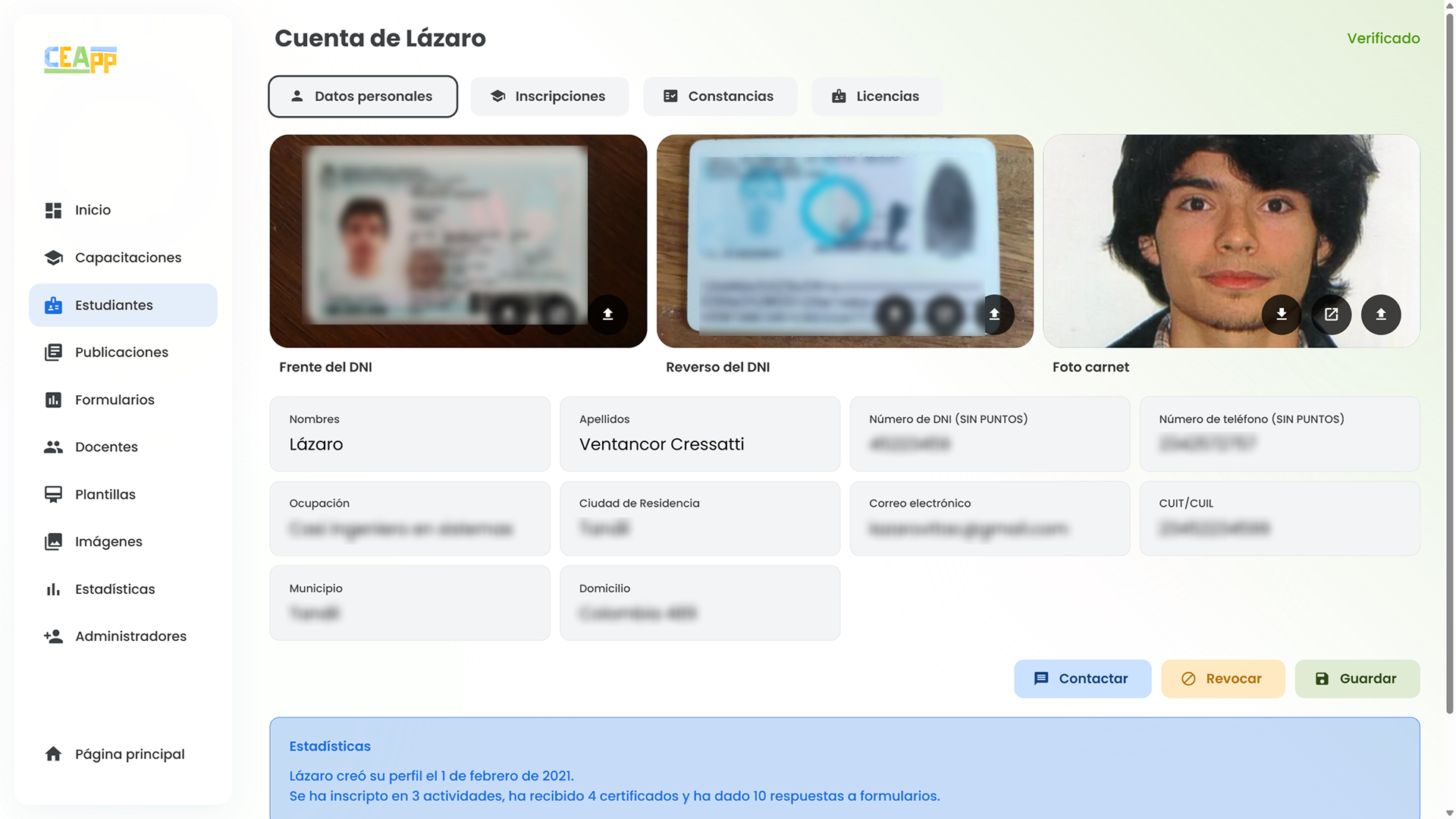
Task: Click the Página principal home icon
Action: coord(53,754)
